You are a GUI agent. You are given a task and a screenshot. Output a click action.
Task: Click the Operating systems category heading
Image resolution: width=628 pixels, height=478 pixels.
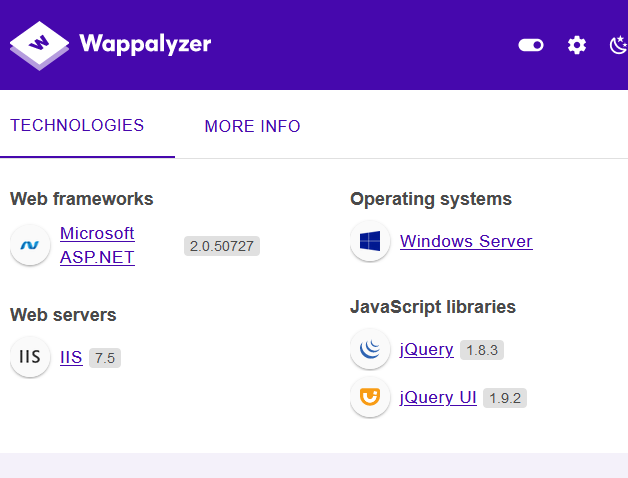pyautogui.click(x=431, y=199)
